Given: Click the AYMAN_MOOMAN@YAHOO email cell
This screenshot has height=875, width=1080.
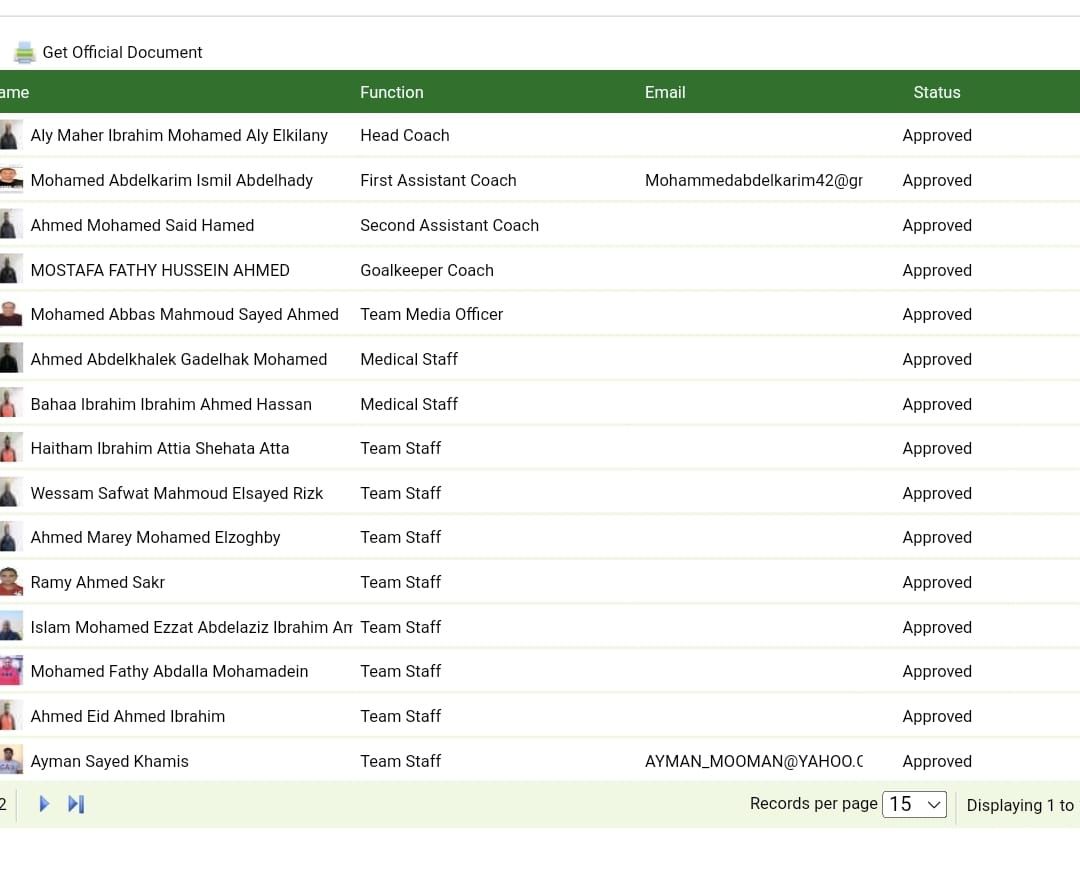Looking at the screenshot, I should (753, 762).
